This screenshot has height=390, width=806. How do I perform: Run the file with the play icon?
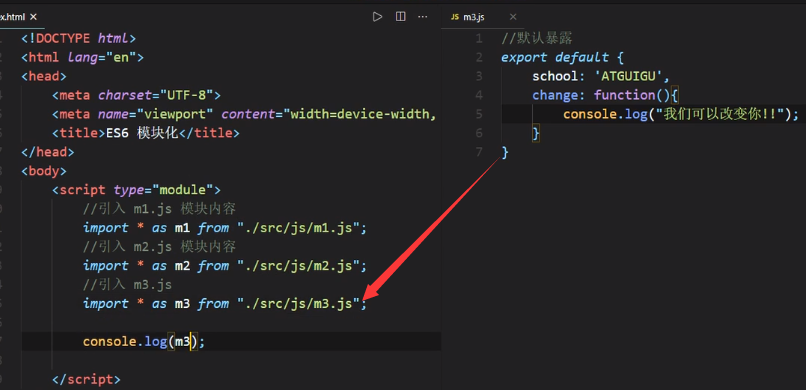(x=377, y=17)
